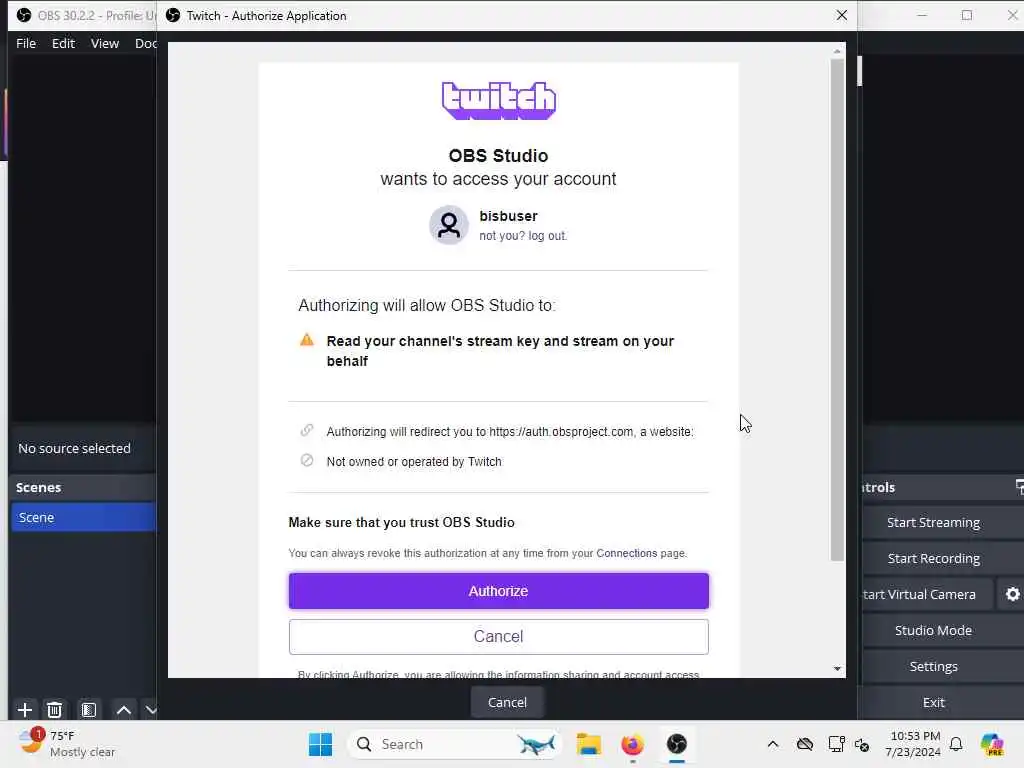Click Exit in OBS controls

(x=933, y=702)
